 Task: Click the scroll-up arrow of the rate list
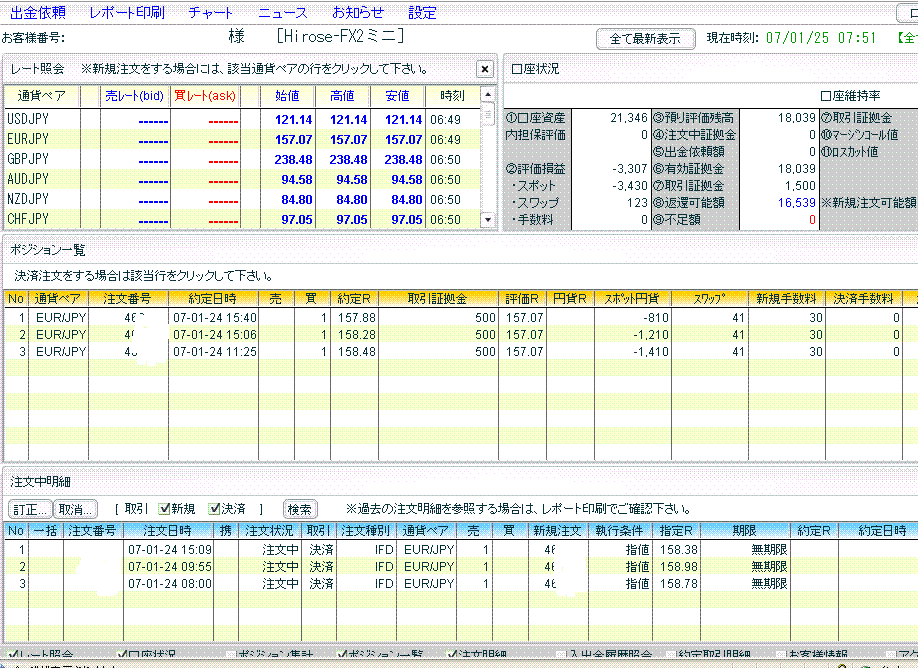[488, 94]
